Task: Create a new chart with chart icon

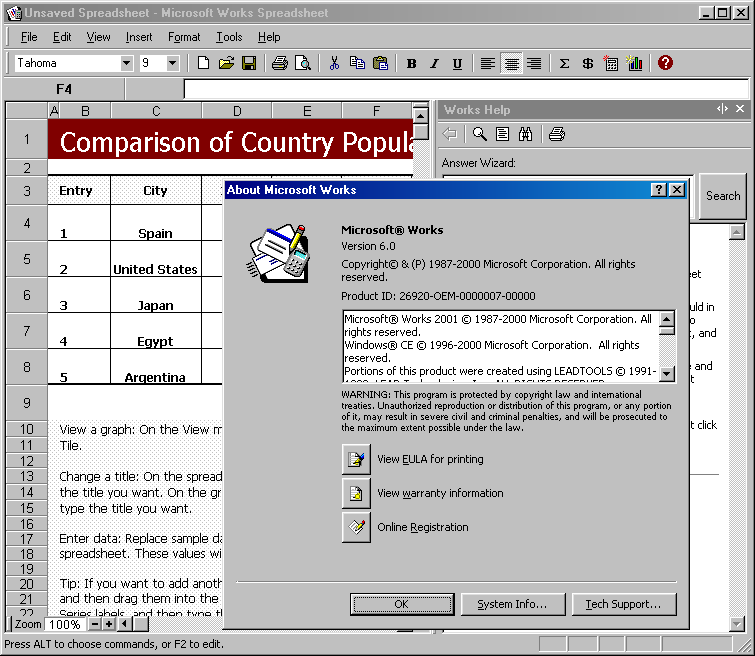Action: (635, 63)
